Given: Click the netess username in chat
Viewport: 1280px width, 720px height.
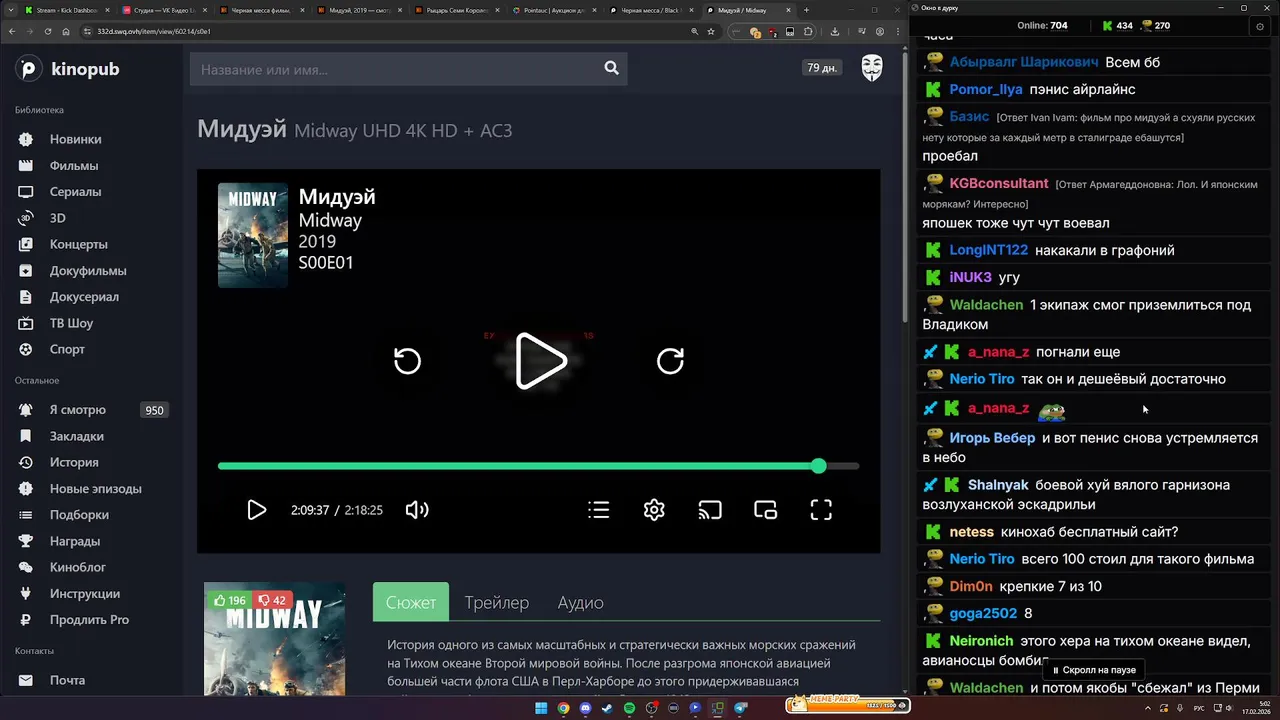Looking at the screenshot, I should click(x=971, y=532).
